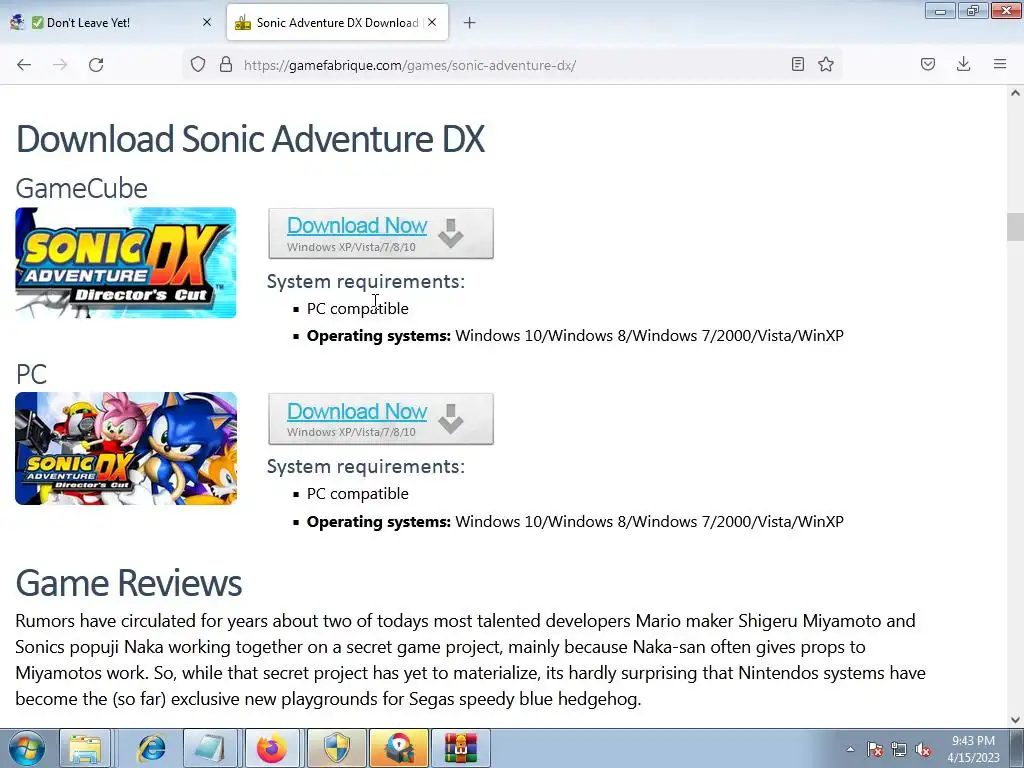Viewport: 1024px width, 768px height.
Task: Click Download Now under PC
Action: 357,411
